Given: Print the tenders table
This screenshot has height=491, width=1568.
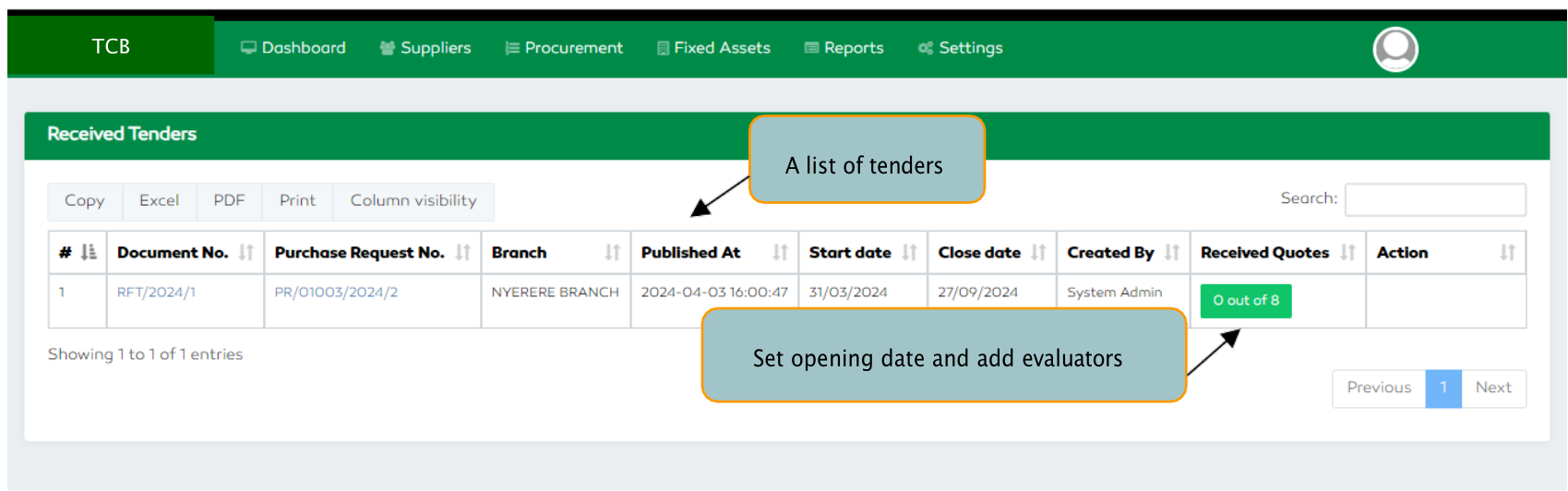Looking at the screenshot, I should tap(297, 201).
